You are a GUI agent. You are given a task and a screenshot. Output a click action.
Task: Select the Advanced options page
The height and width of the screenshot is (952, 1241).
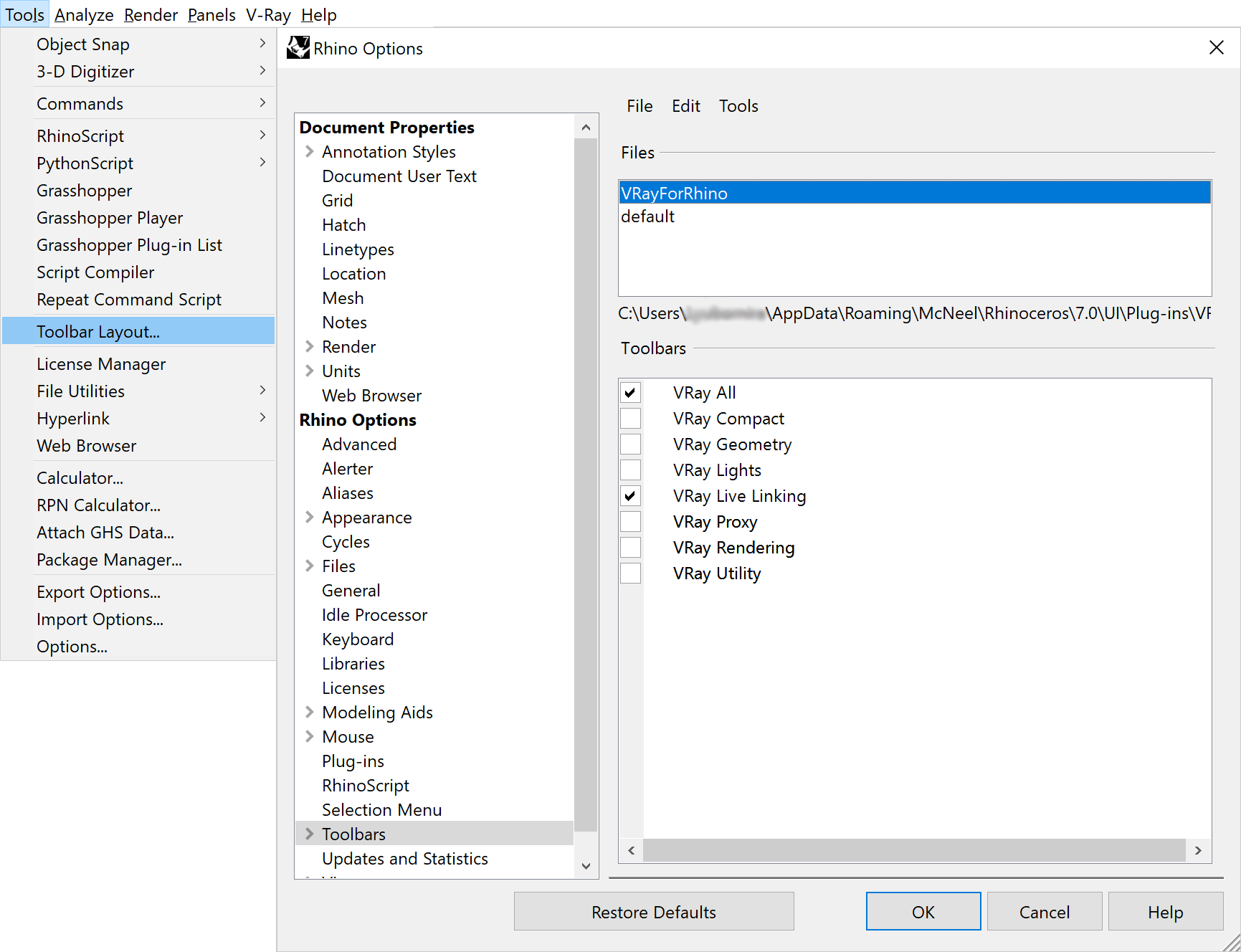(x=358, y=444)
